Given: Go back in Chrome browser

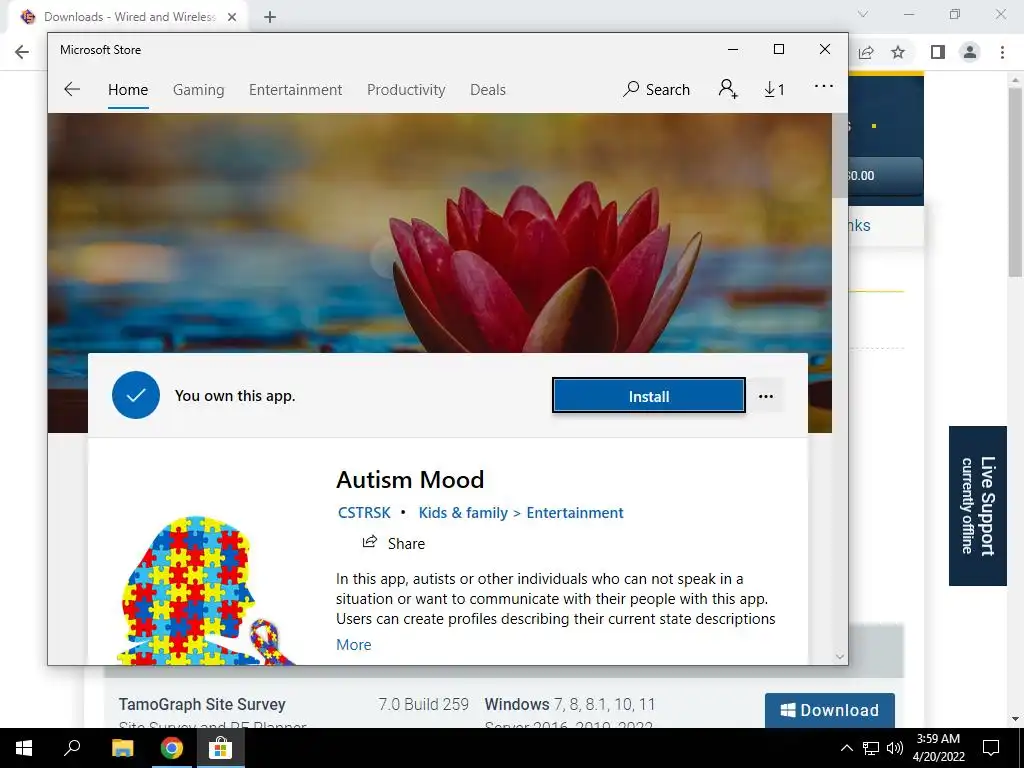Looking at the screenshot, I should point(22,52).
